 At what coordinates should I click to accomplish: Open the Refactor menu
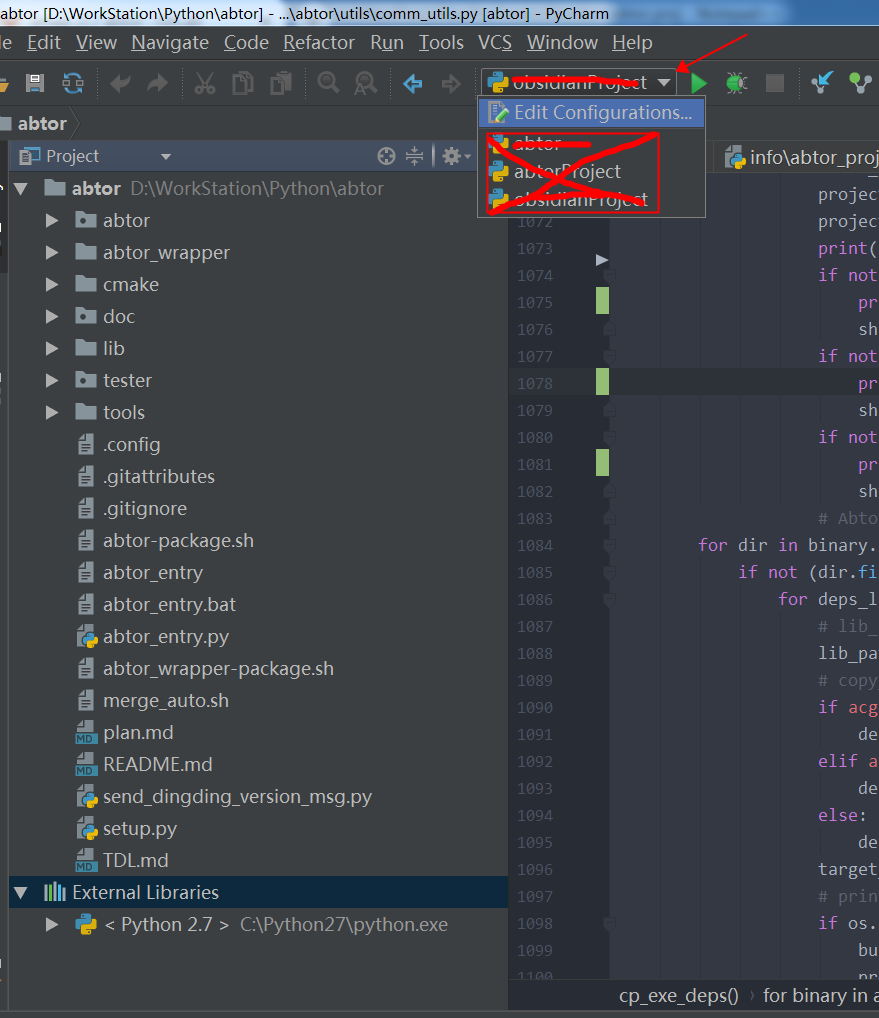(x=319, y=43)
